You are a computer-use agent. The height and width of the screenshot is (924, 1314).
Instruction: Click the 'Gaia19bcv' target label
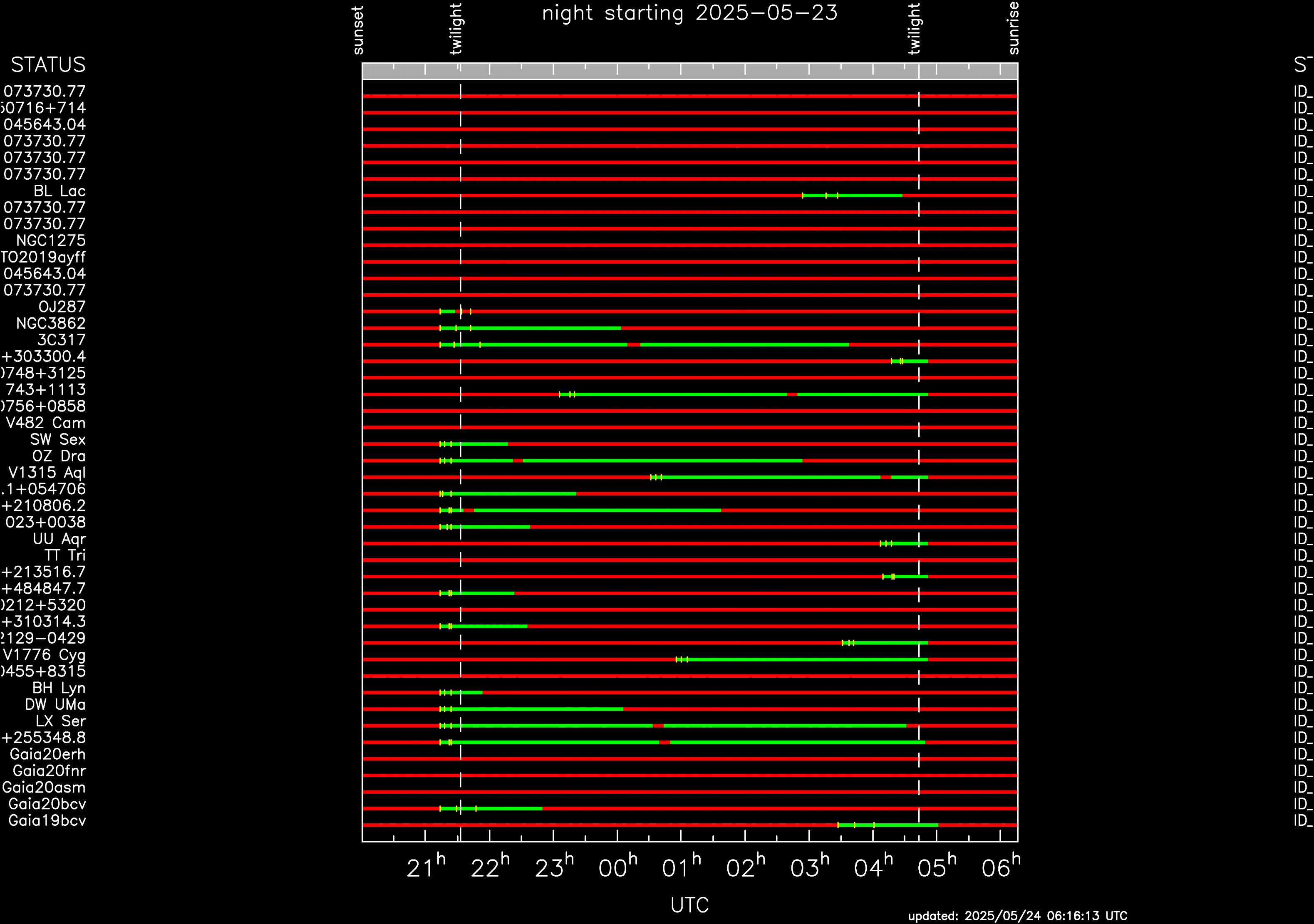[x=47, y=821]
